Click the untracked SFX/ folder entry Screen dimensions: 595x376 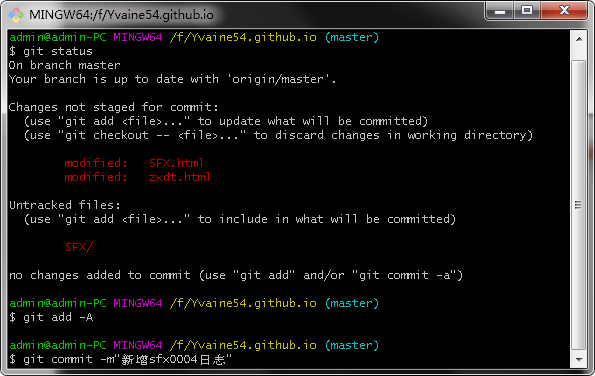click(x=79, y=247)
